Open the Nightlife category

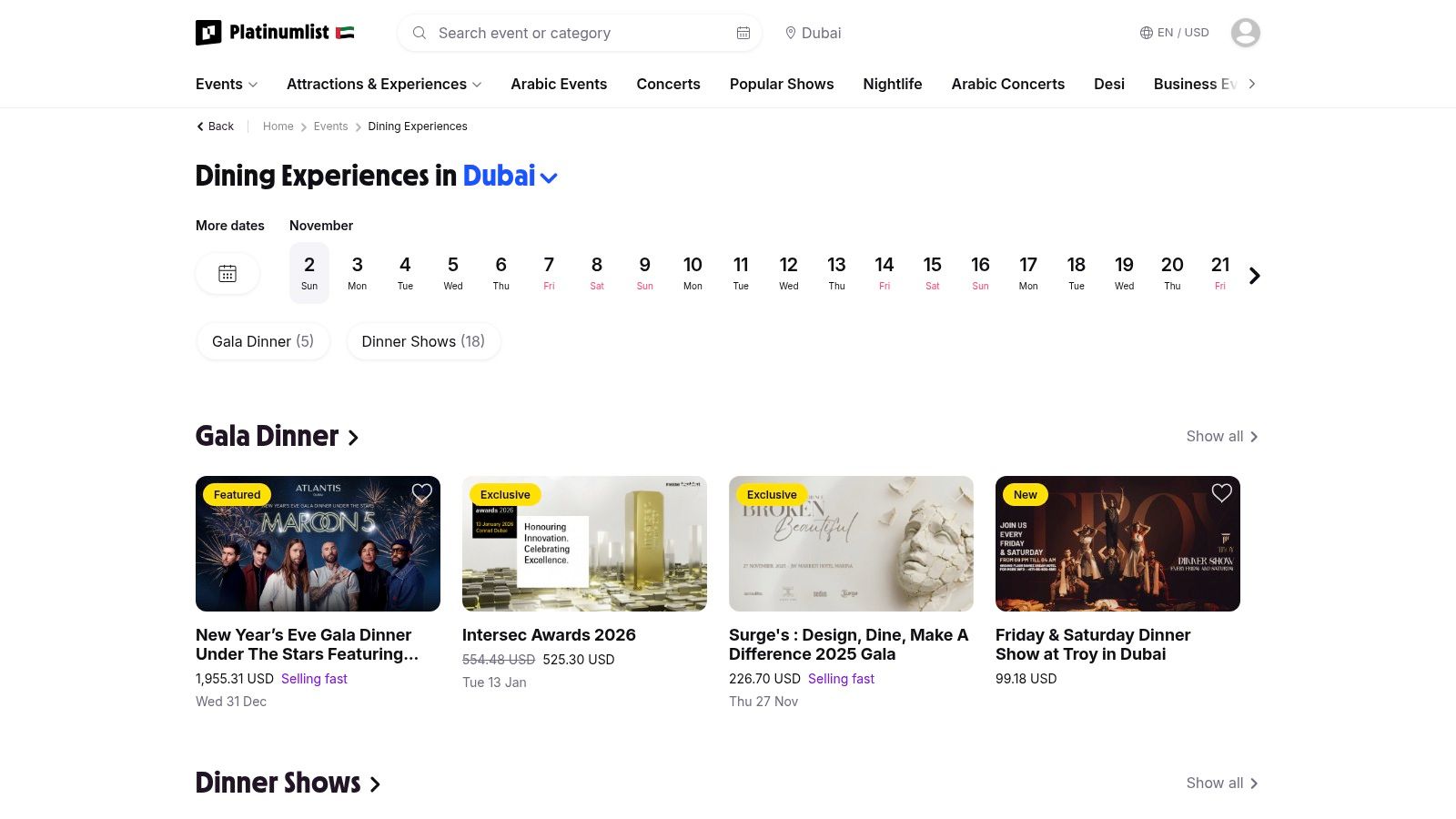pos(892,84)
